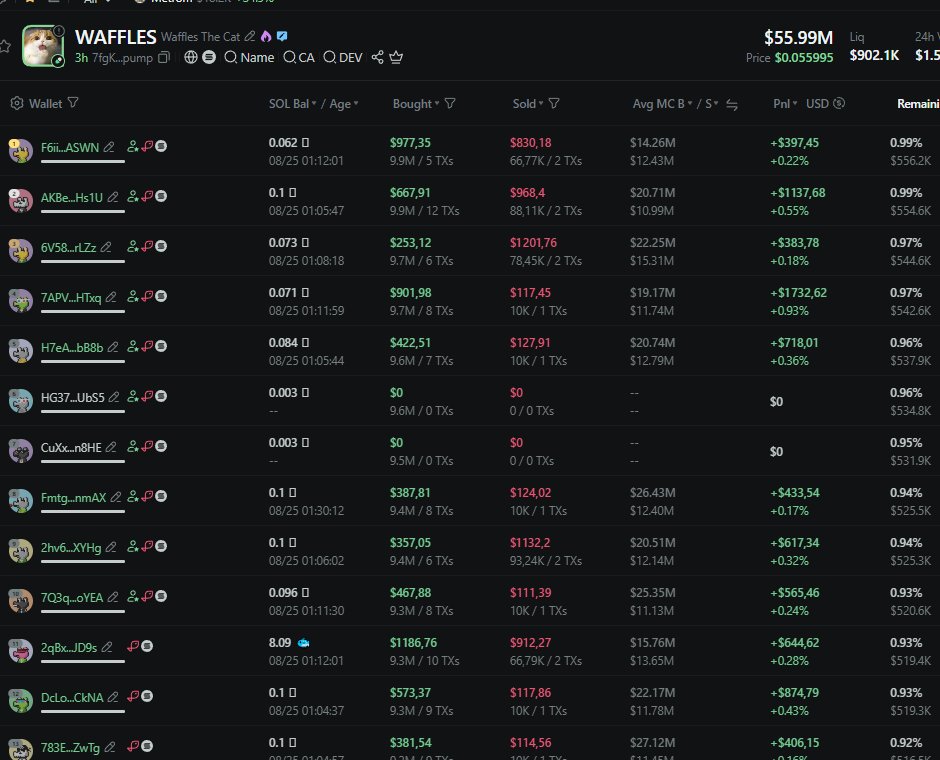940x760 pixels.
Task: Open wallet F6ii...ASWN
Action: tap(70, 147)
